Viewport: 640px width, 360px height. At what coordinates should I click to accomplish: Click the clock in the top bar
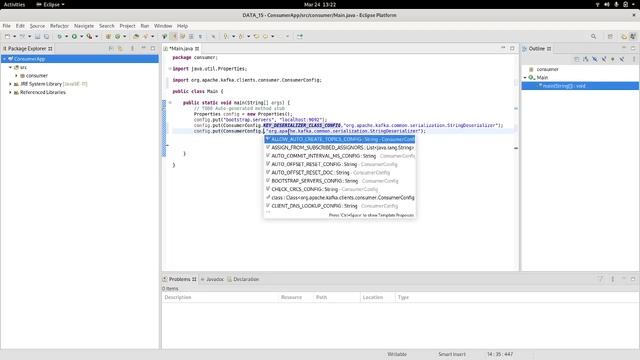(320, 4)
